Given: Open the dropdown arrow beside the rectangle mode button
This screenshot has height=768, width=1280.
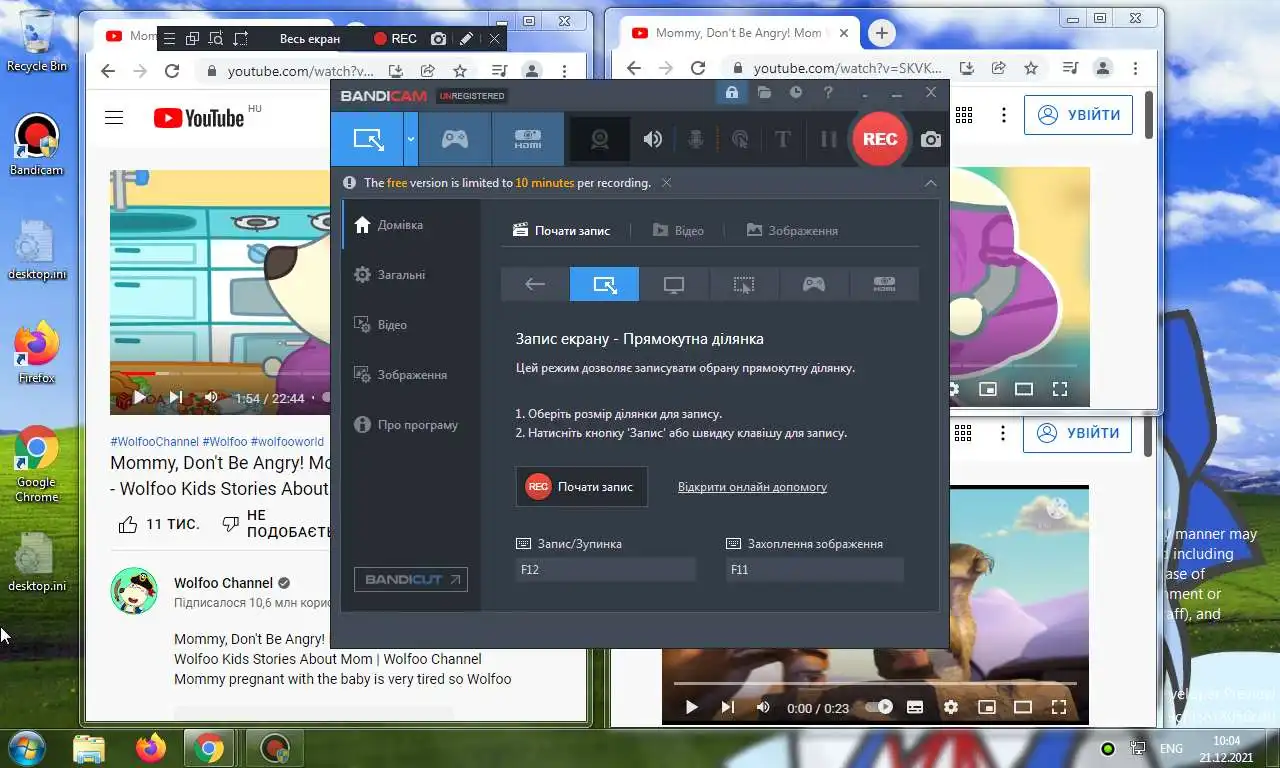Looking at the screenshot, I should coord(411,139).
